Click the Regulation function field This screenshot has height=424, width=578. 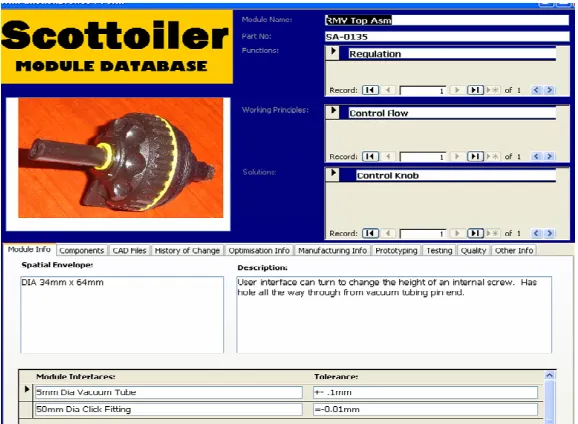[452, 54]
